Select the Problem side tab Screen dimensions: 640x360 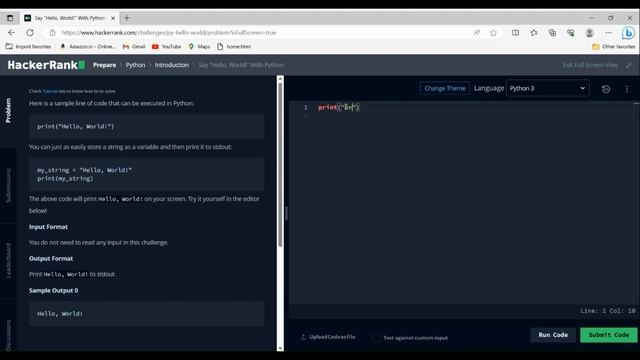8,110
